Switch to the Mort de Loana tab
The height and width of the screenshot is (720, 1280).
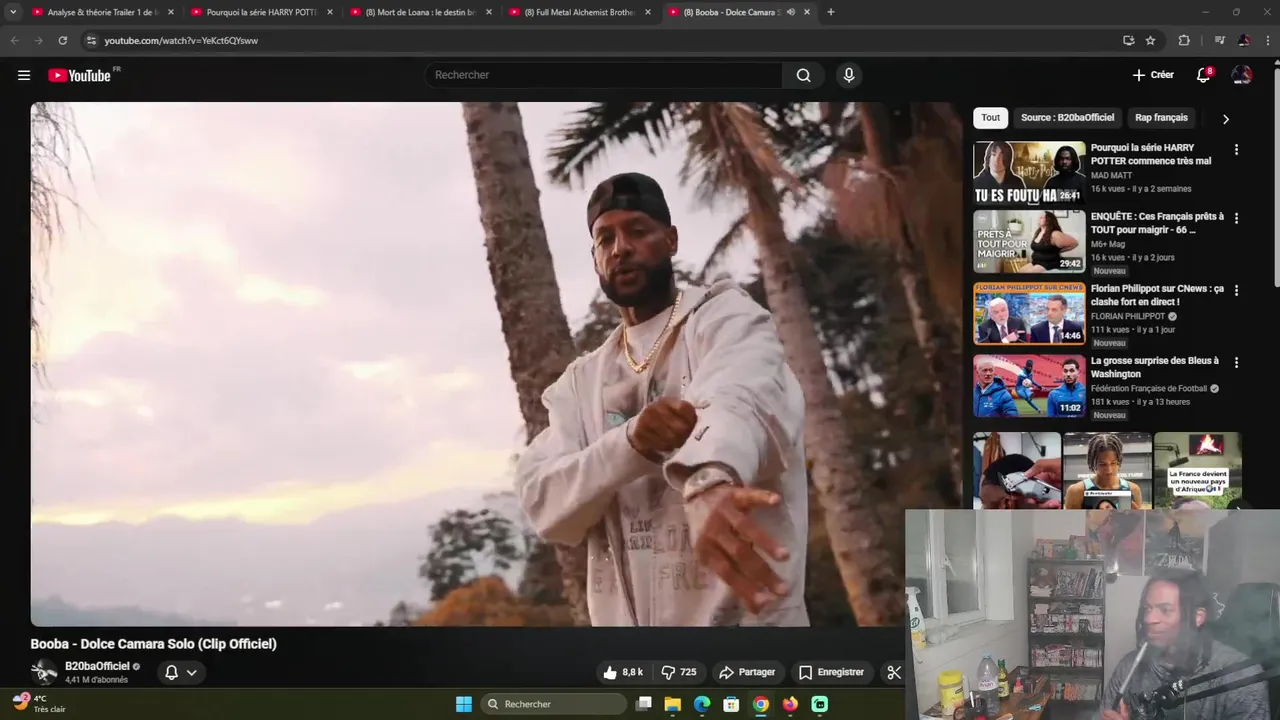click(421, 12)
